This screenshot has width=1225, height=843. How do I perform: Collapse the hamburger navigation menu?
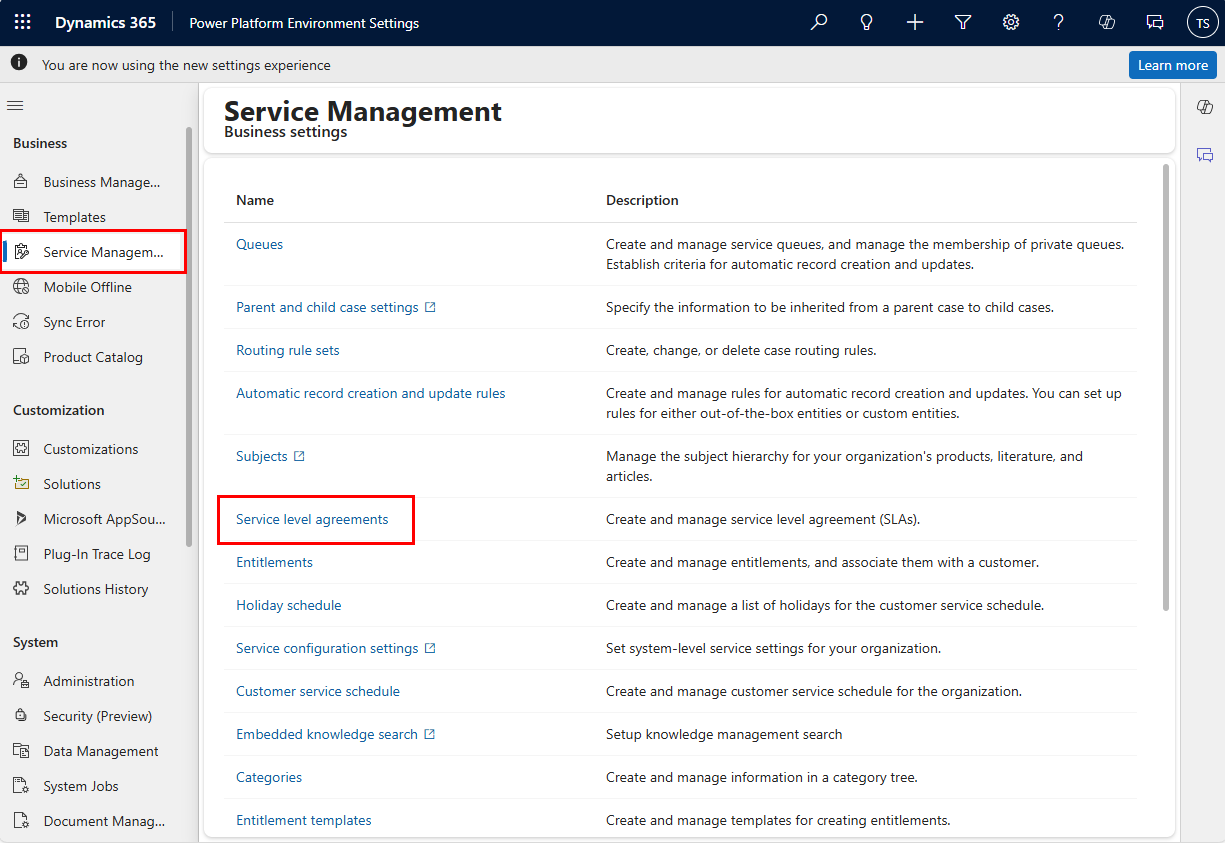click(15, 105)
